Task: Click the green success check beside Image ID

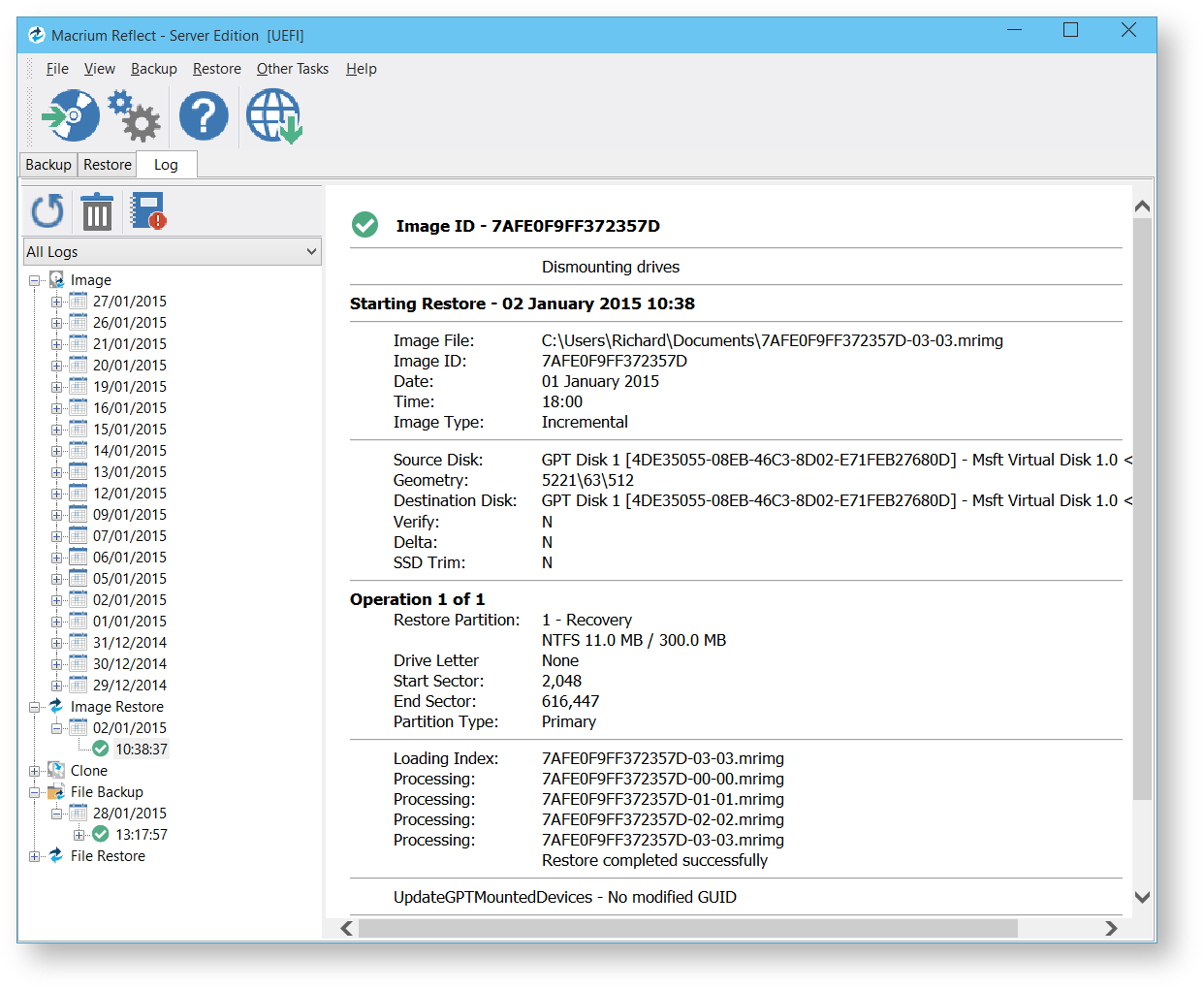Action: pos(364,225)
